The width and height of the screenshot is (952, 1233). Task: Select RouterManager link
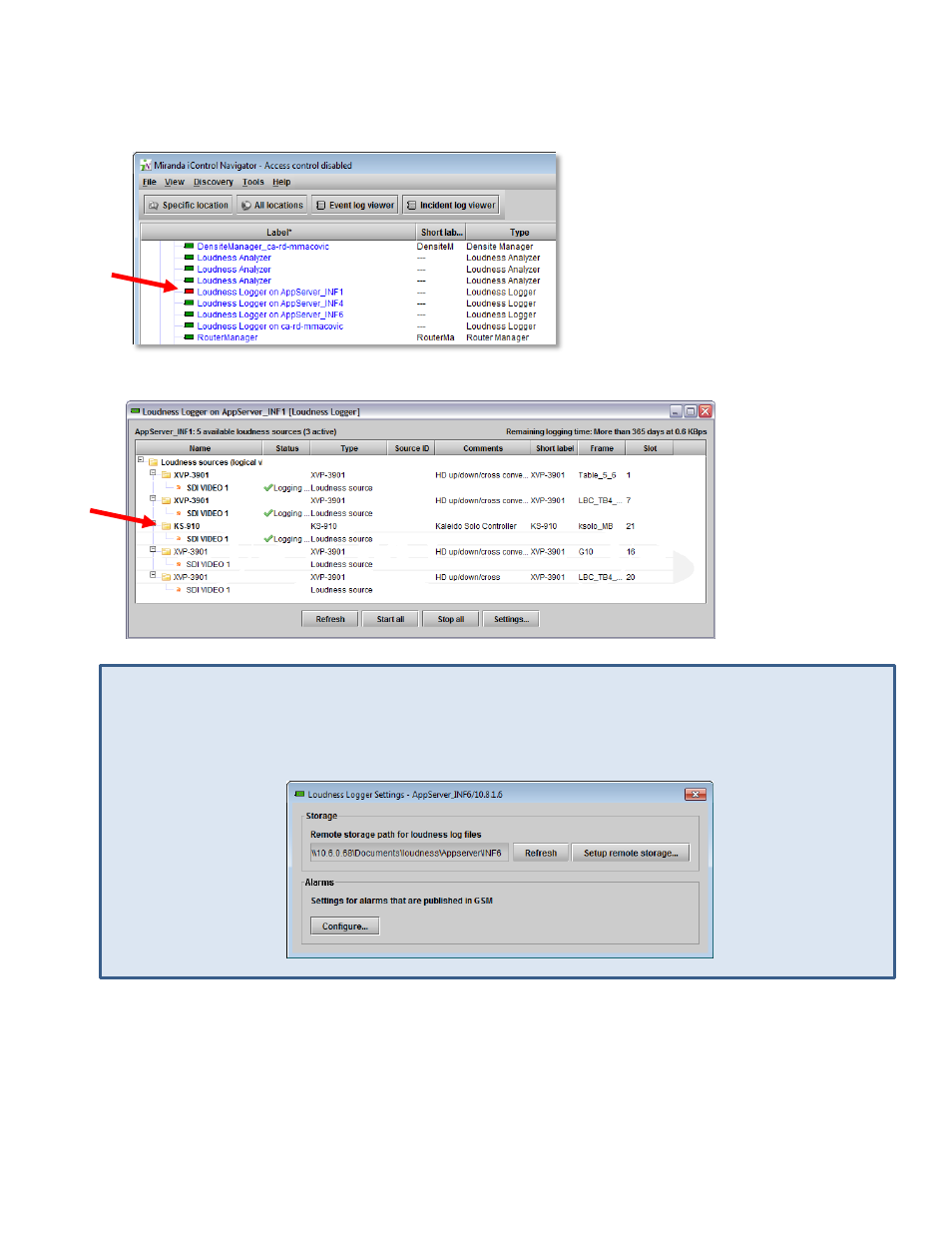click(228, 337)
